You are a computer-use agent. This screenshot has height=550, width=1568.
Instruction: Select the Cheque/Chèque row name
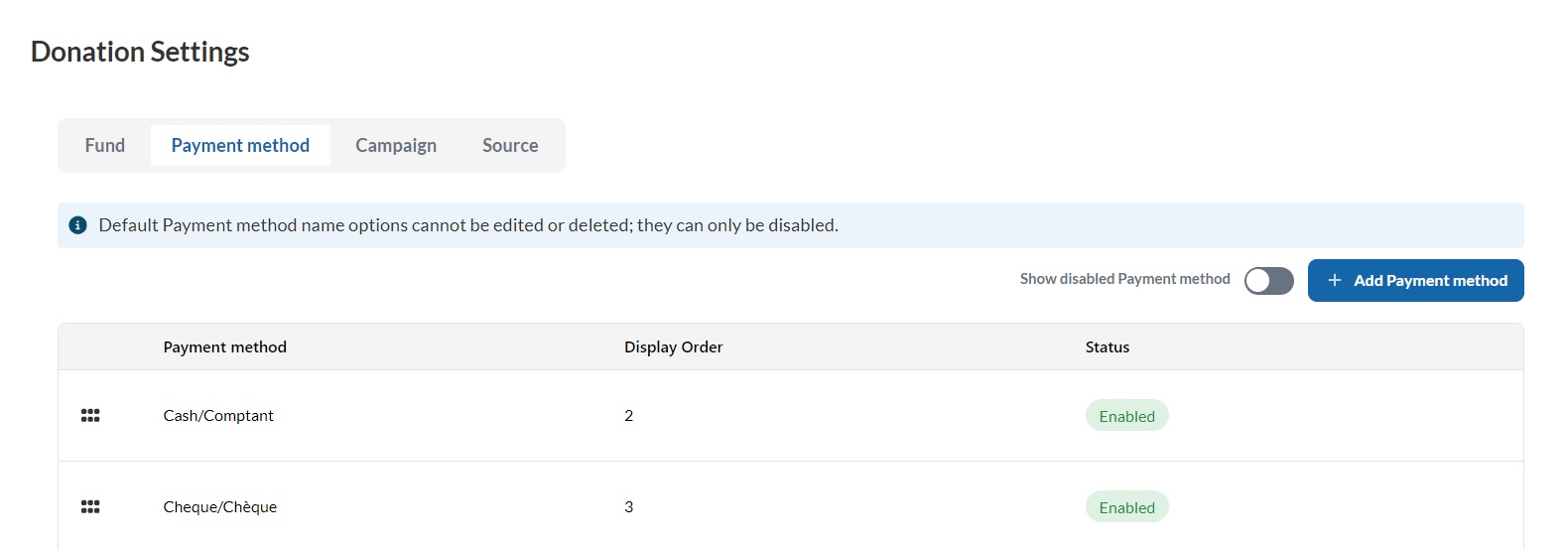[220, 507]
